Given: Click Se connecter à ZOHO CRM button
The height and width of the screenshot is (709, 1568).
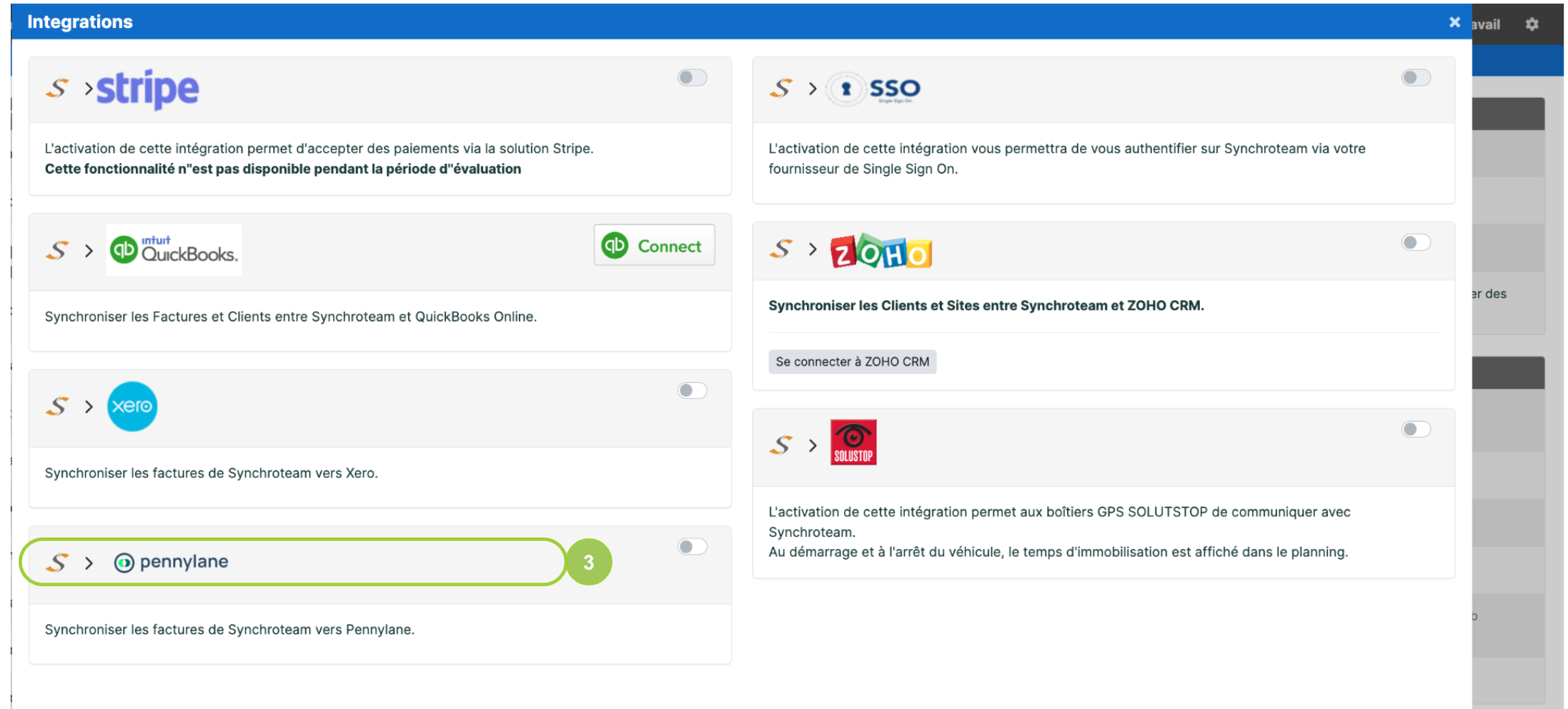Looking at the screenshot, I should (x=852, y=362).
